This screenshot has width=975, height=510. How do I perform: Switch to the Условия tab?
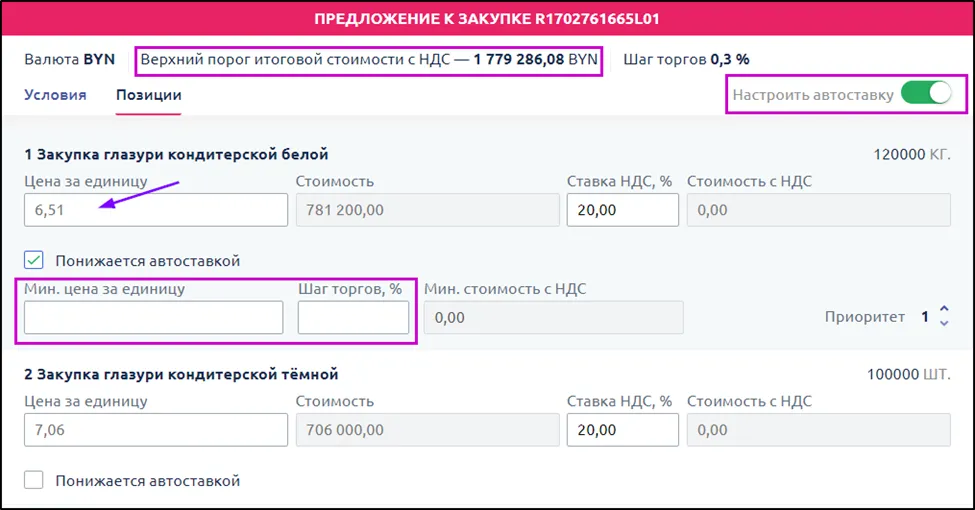[55, 95]
